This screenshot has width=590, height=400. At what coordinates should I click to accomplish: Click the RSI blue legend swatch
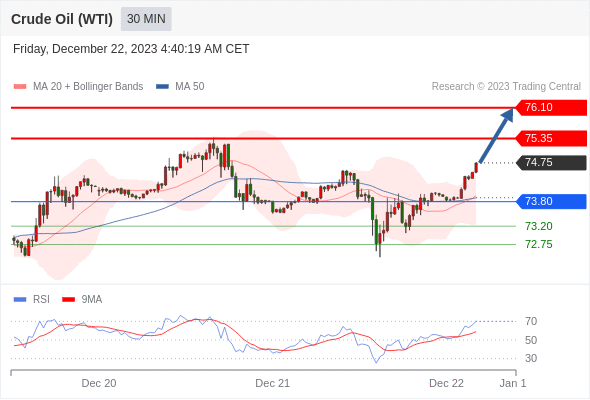click(20, 300)
